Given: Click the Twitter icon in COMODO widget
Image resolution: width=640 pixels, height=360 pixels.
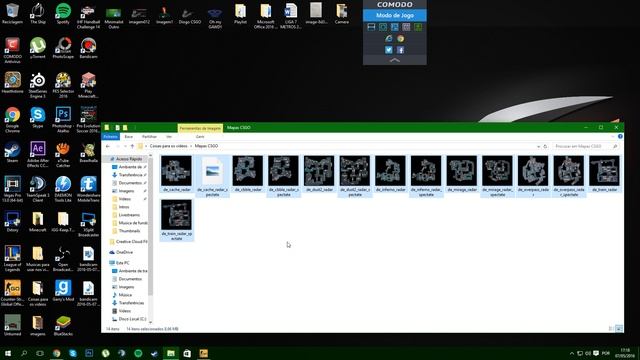Looking at the screenshot, I should tap(389, 50).
